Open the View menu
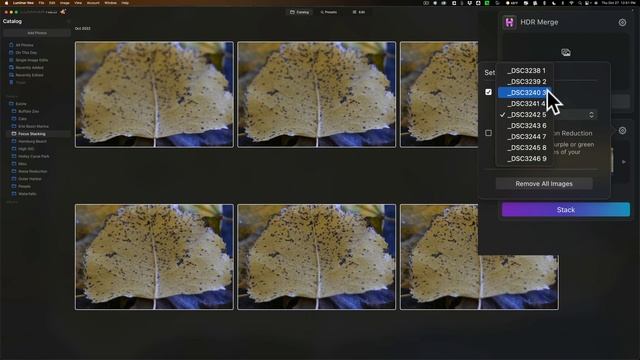Viewport: 640px width, 360px height. click(78, 3)
